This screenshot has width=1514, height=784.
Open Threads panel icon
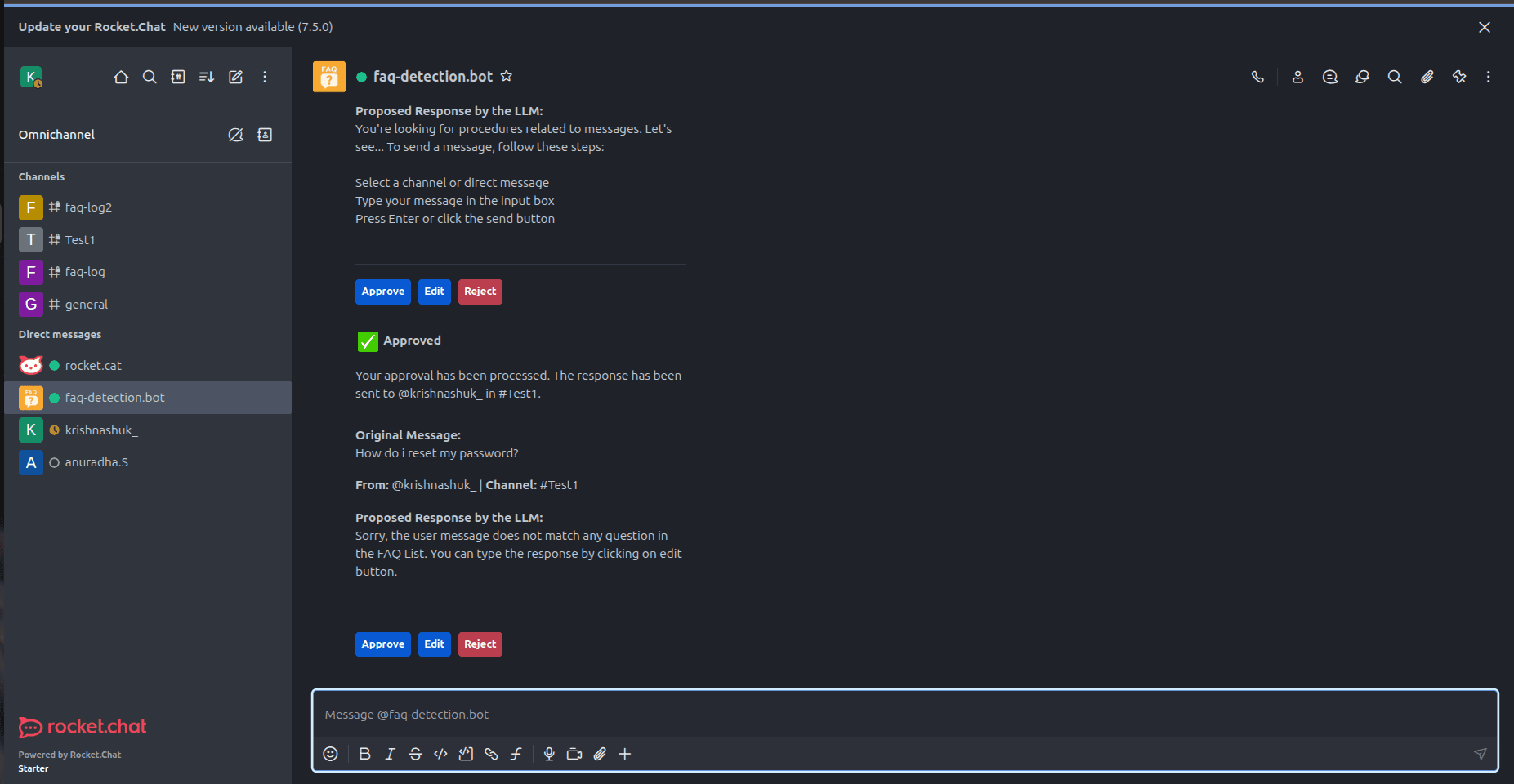click(x=1330, y=77)
